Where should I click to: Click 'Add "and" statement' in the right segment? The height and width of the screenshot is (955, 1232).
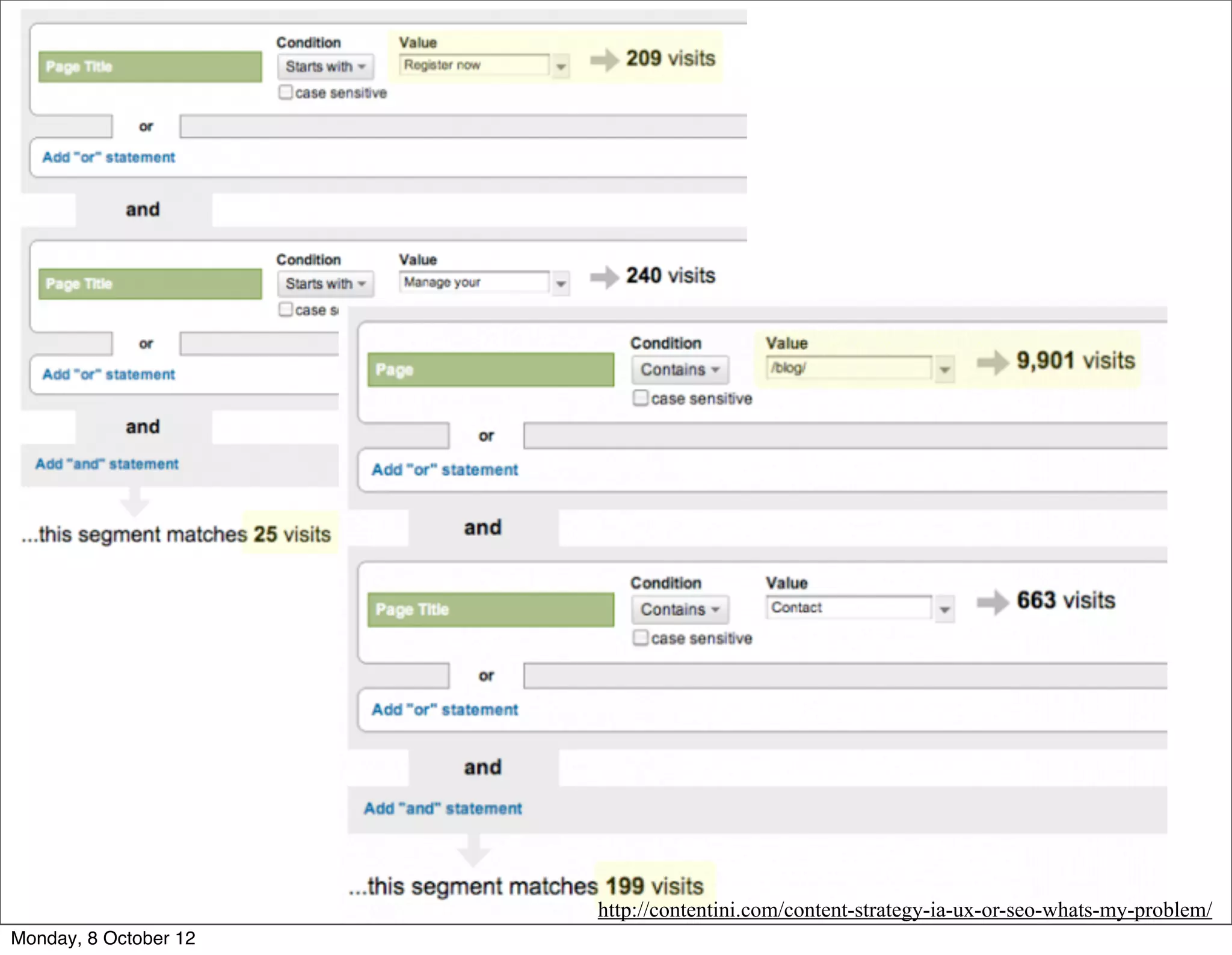coord(443,808)
